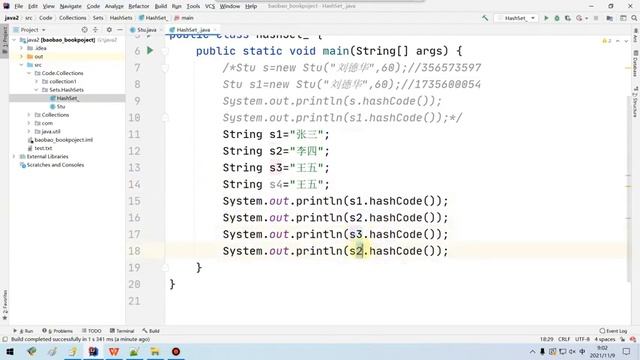Click fold toggle on line 6 method
Screen dimensions: 640x360
pos(165,51)
